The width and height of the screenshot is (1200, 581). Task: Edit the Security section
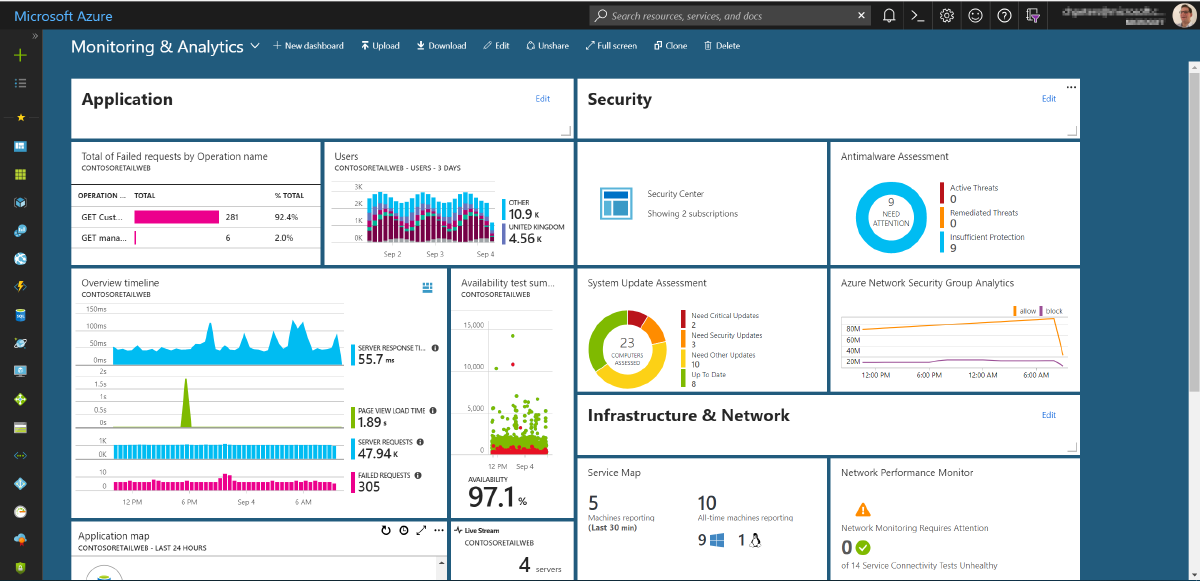1048,99
